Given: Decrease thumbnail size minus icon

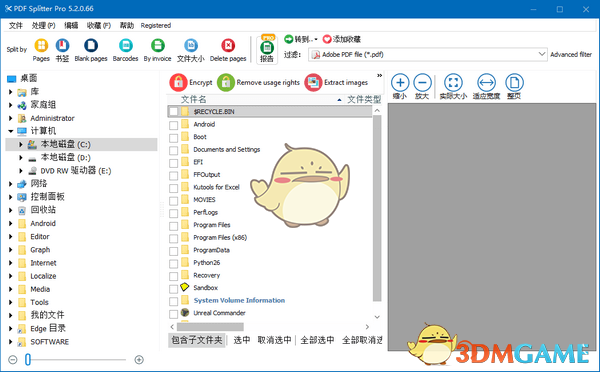Looking at the screenshot, I should click(x=13, y=360).
